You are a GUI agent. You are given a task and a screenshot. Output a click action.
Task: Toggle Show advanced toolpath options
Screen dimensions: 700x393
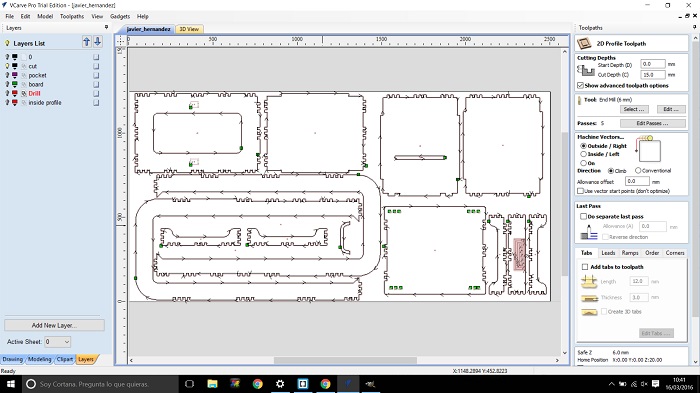tap(580, 85)
